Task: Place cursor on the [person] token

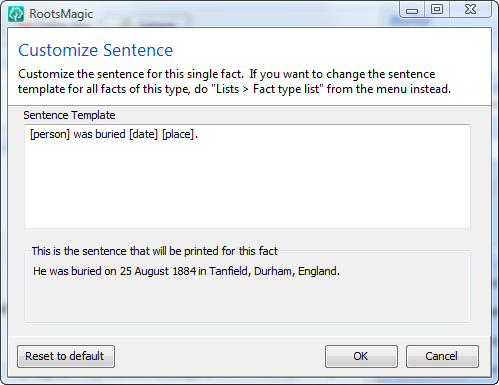Action: pos(50,134)
